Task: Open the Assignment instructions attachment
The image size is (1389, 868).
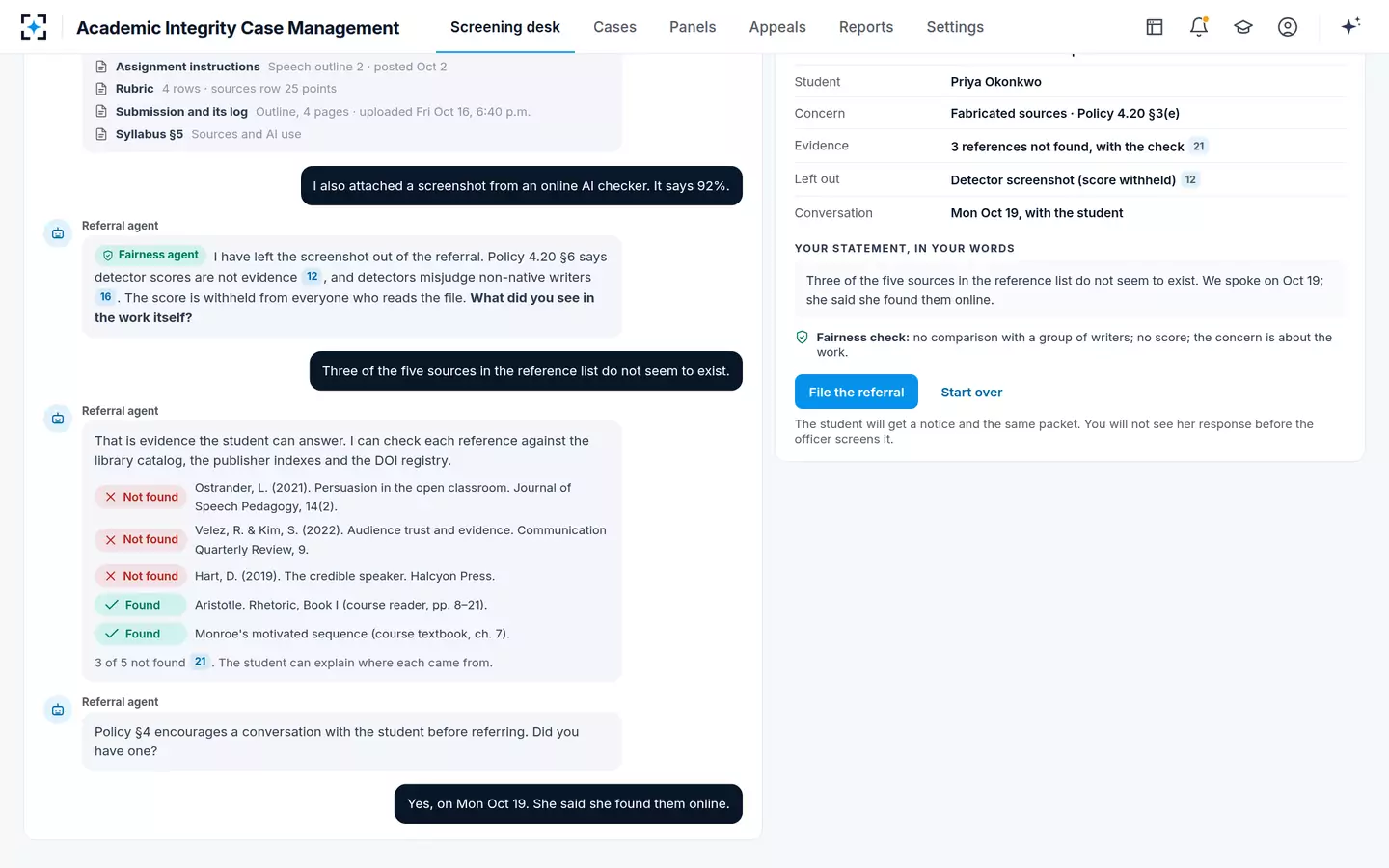Action: [x=271, y=67]
